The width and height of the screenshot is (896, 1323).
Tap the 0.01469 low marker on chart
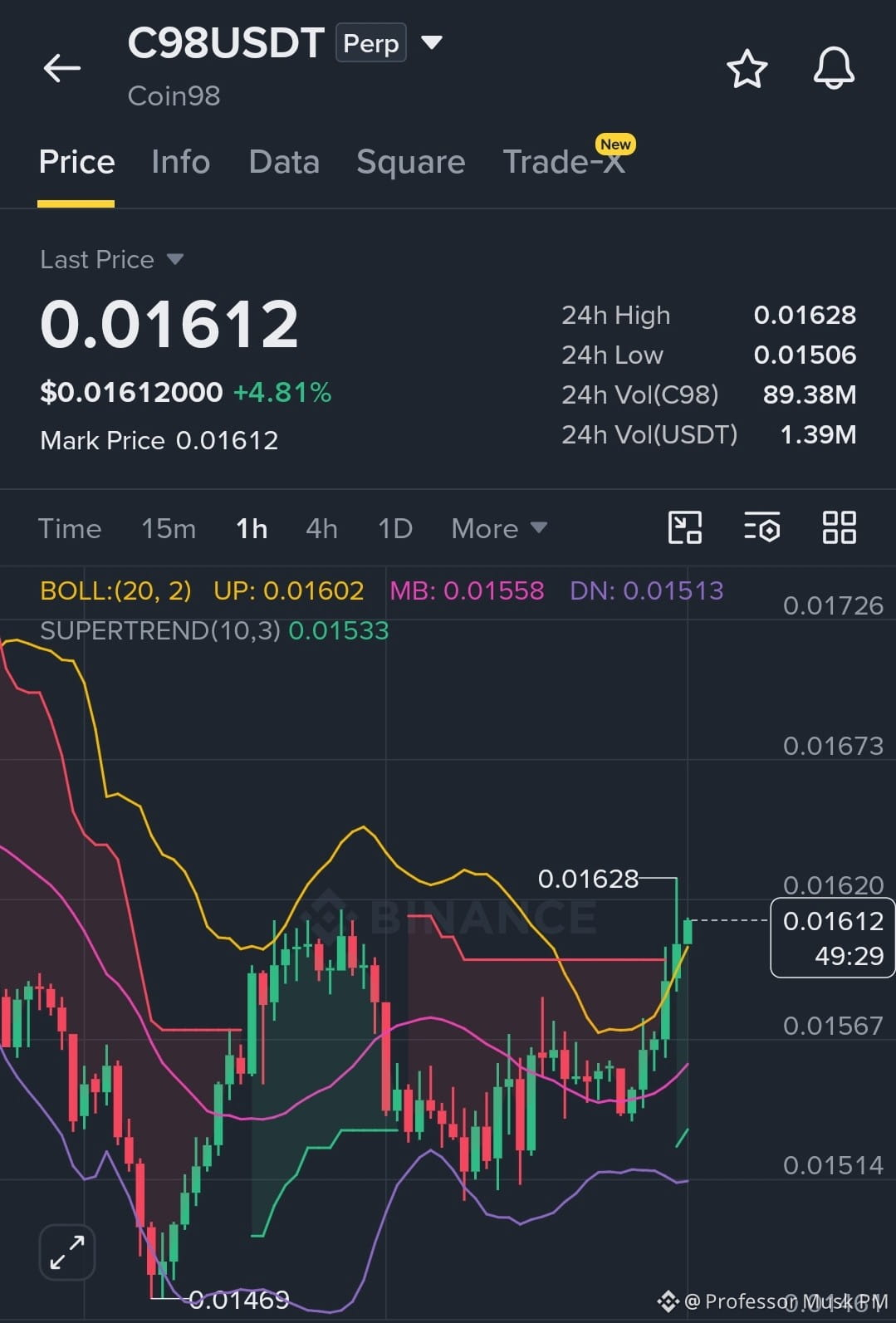point(239,1299)
